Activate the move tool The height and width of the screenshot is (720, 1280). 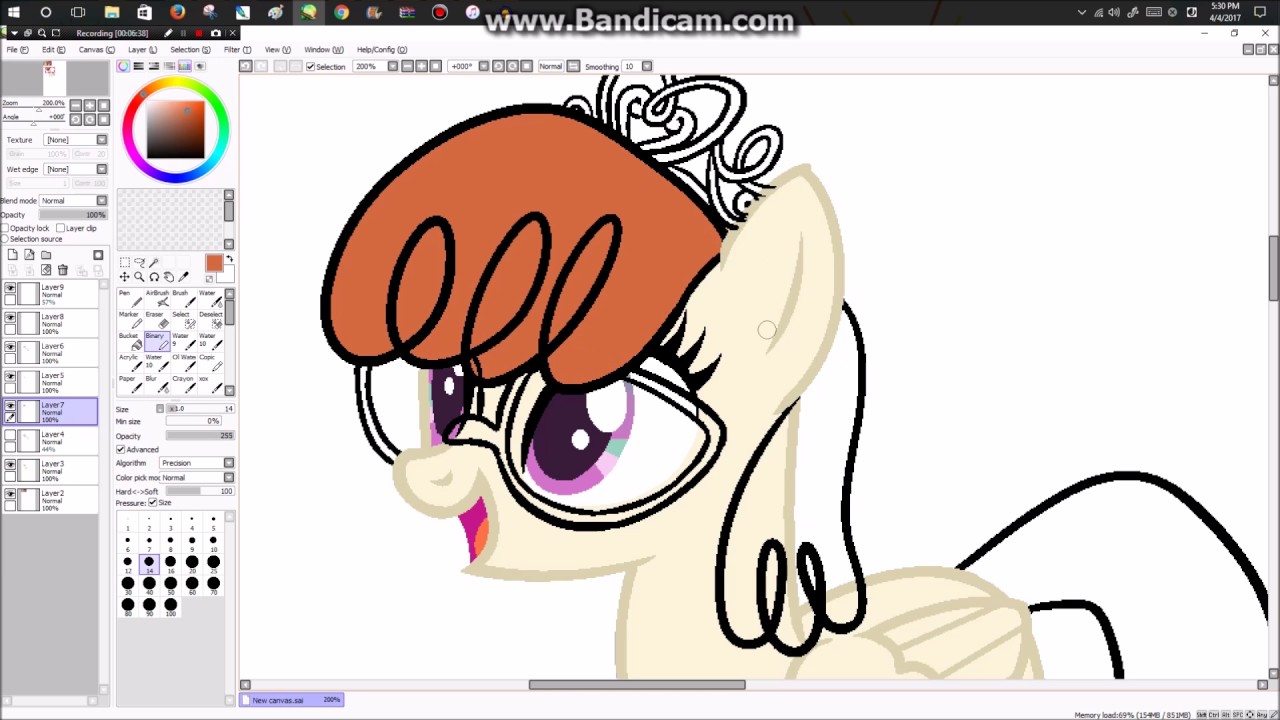(x=124, y=277)
